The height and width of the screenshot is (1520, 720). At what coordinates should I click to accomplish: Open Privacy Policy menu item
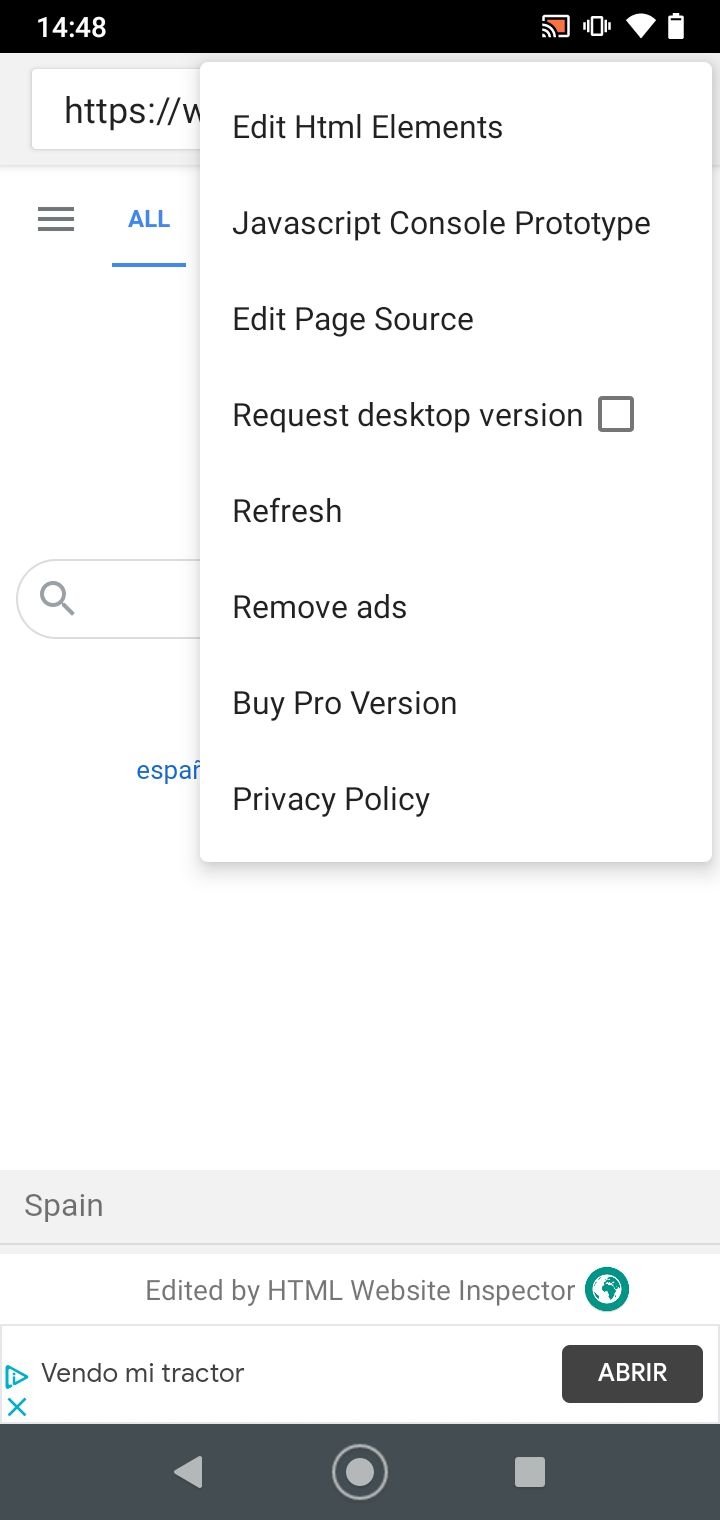[x=456, y=799]
